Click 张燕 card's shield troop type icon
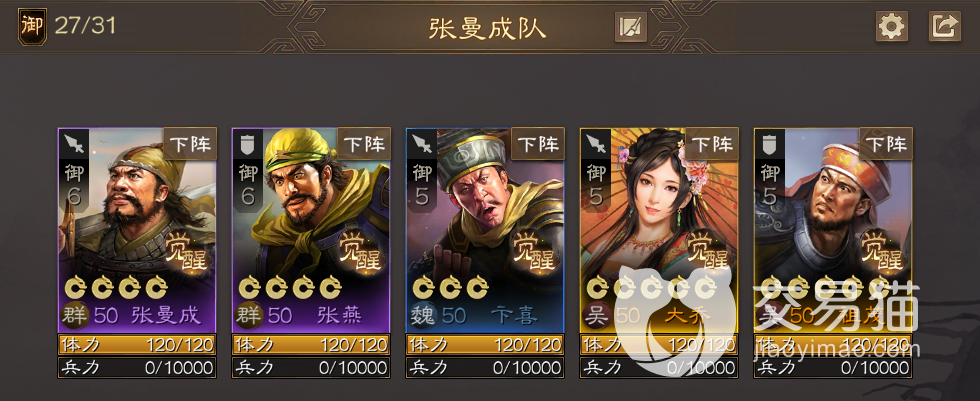Image resolution: width=980 pixels, height=401 pixels. point(248,143)
